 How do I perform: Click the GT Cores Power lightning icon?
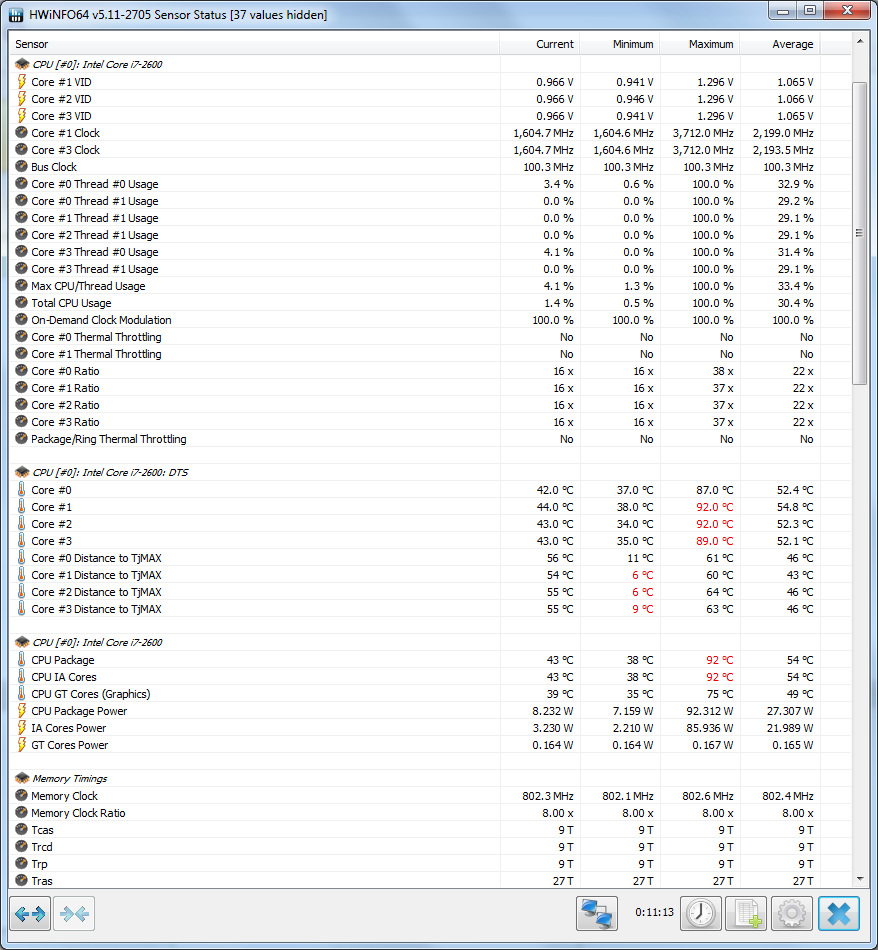[x=22, y=744]
